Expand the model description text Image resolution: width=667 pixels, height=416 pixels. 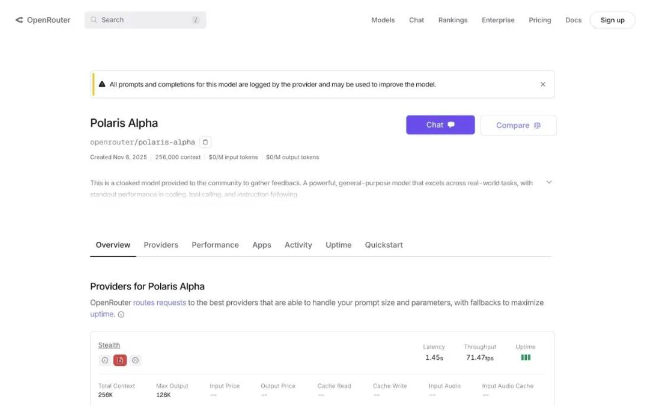point(549,182)
